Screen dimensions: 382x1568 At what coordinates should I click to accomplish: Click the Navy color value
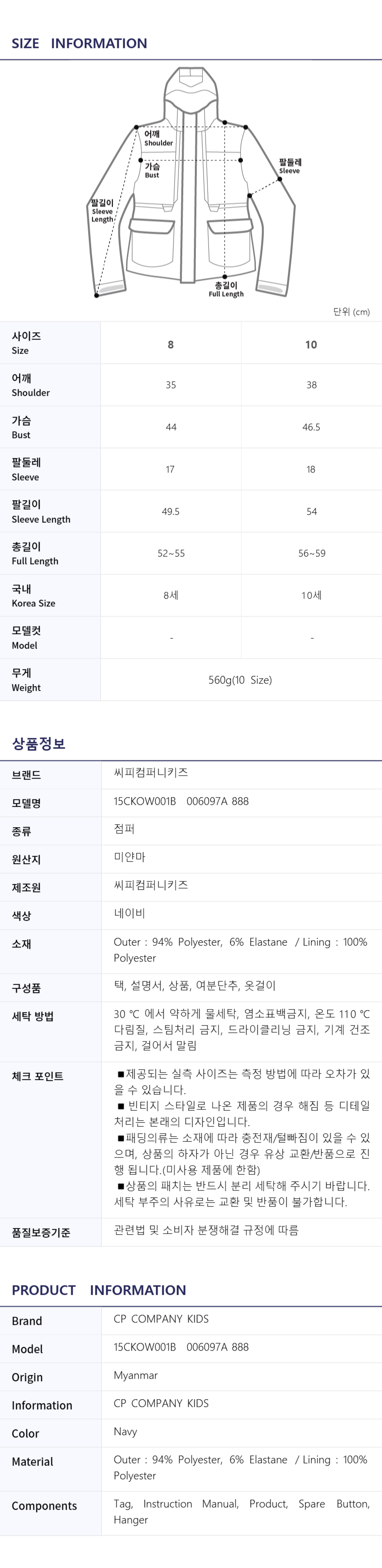(125, 1431)
